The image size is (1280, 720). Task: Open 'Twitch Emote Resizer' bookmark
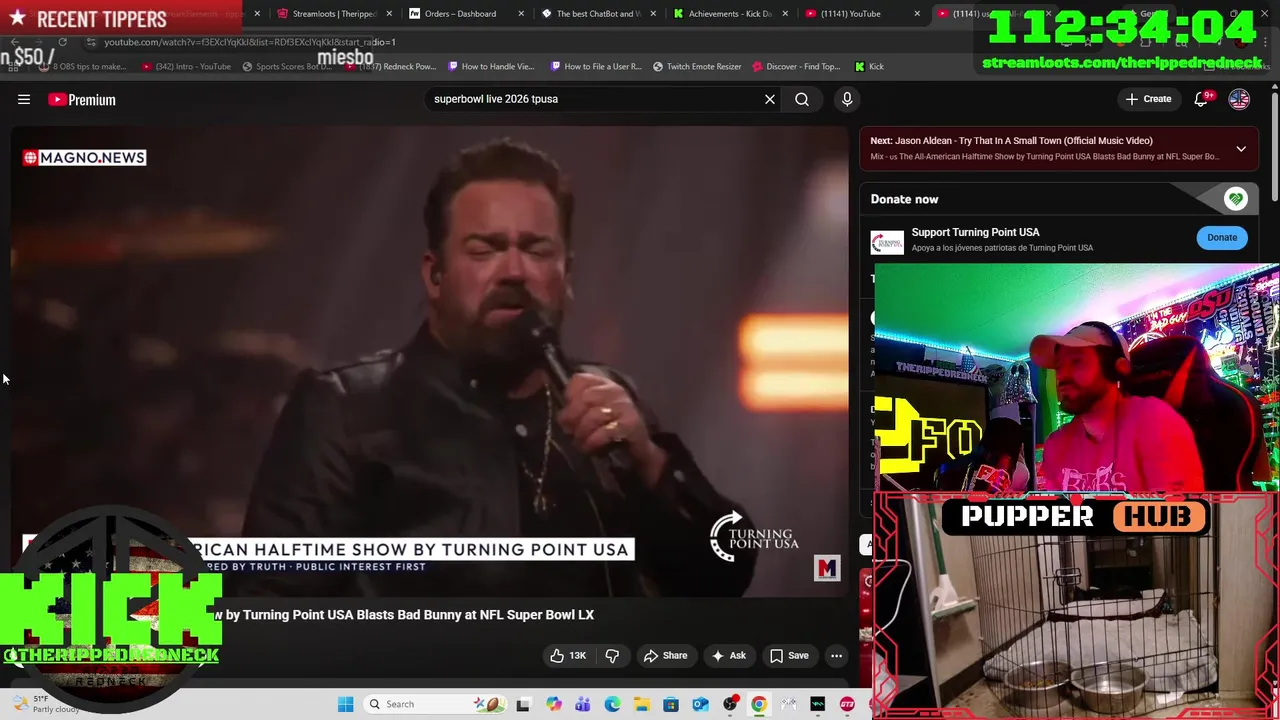click(x=697, y=67)
